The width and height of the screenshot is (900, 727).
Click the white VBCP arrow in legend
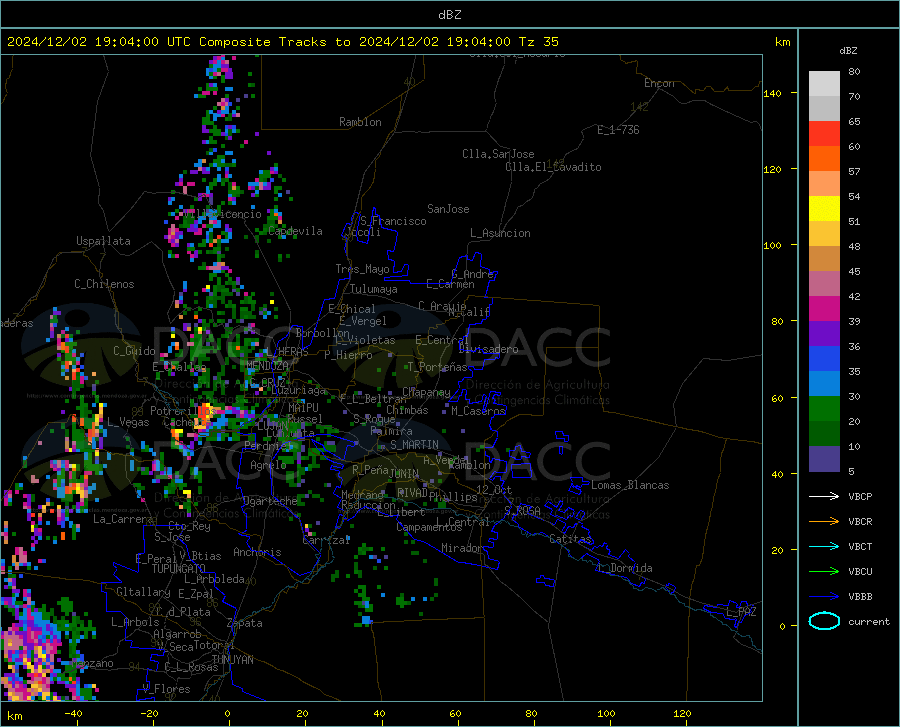coord(824,496)
